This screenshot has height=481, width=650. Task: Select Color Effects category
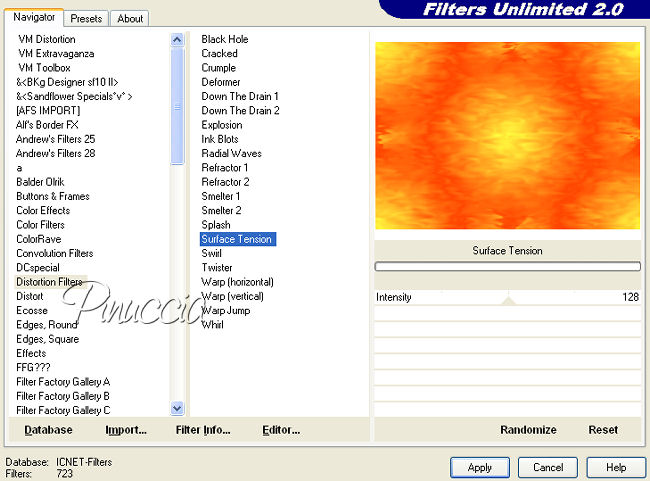click(x=43, y=211)
